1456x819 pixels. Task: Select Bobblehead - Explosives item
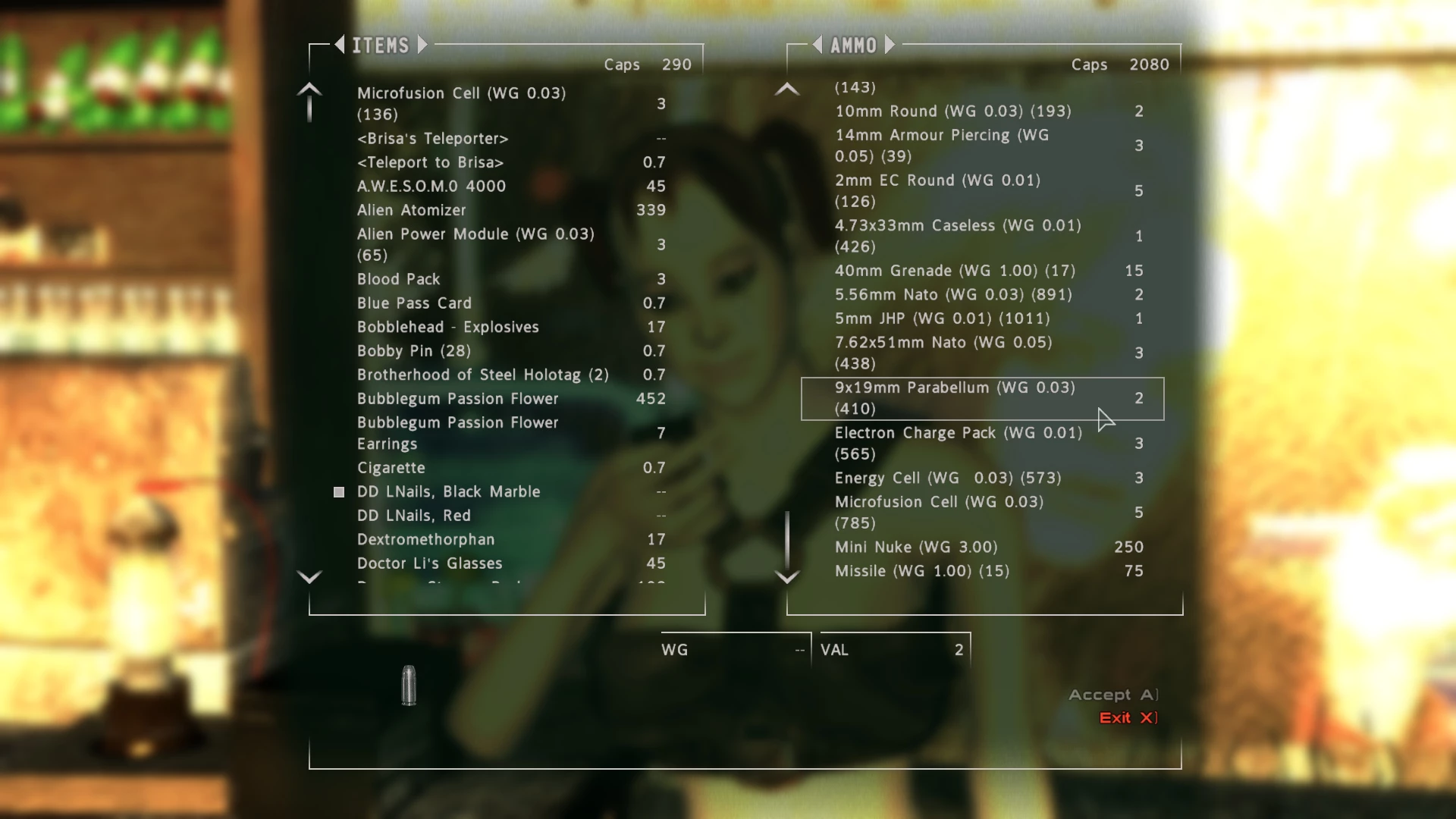click(x=512, y=327)
